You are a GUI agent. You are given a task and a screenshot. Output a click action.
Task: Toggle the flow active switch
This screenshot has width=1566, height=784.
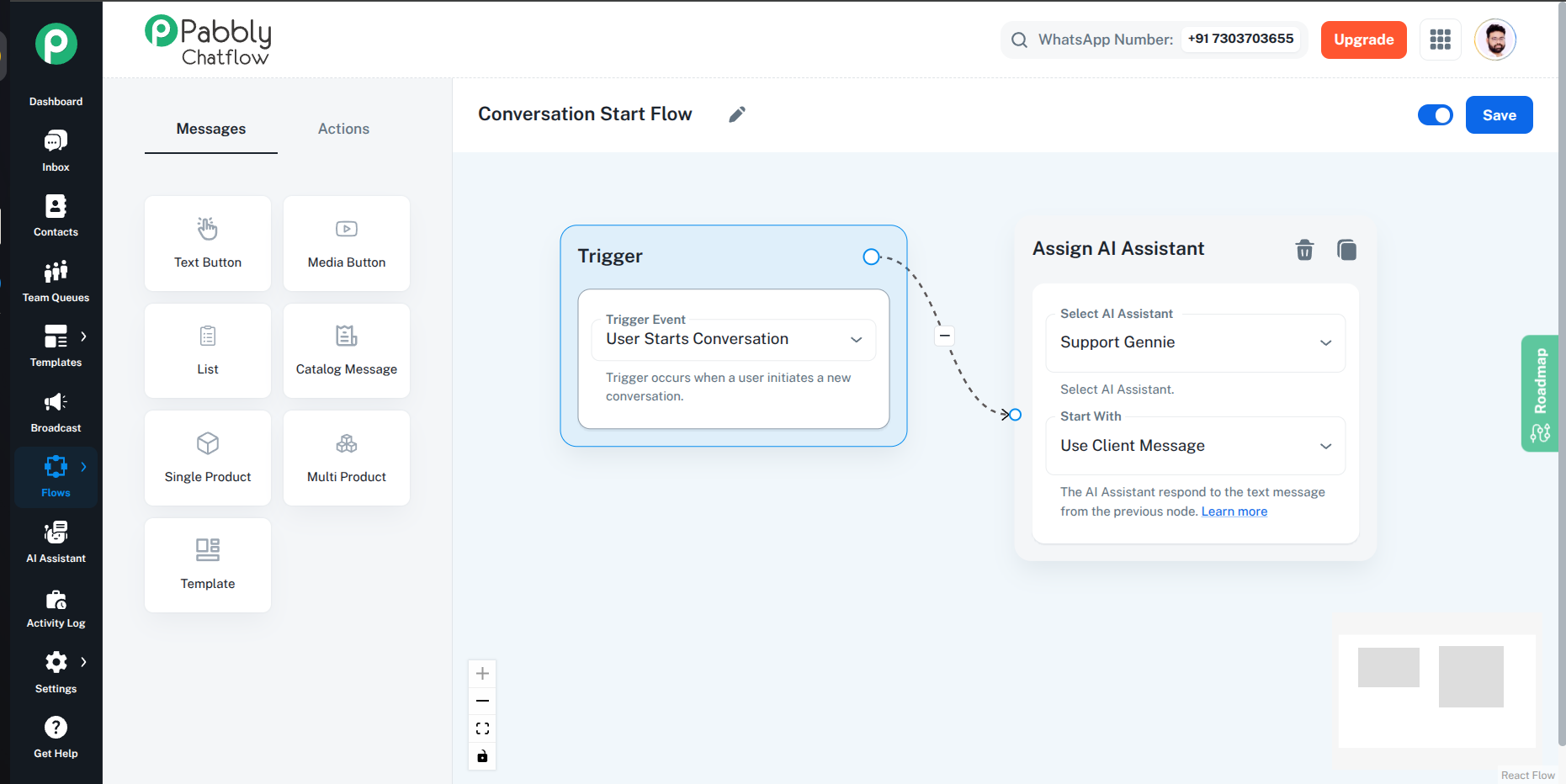1435,115
